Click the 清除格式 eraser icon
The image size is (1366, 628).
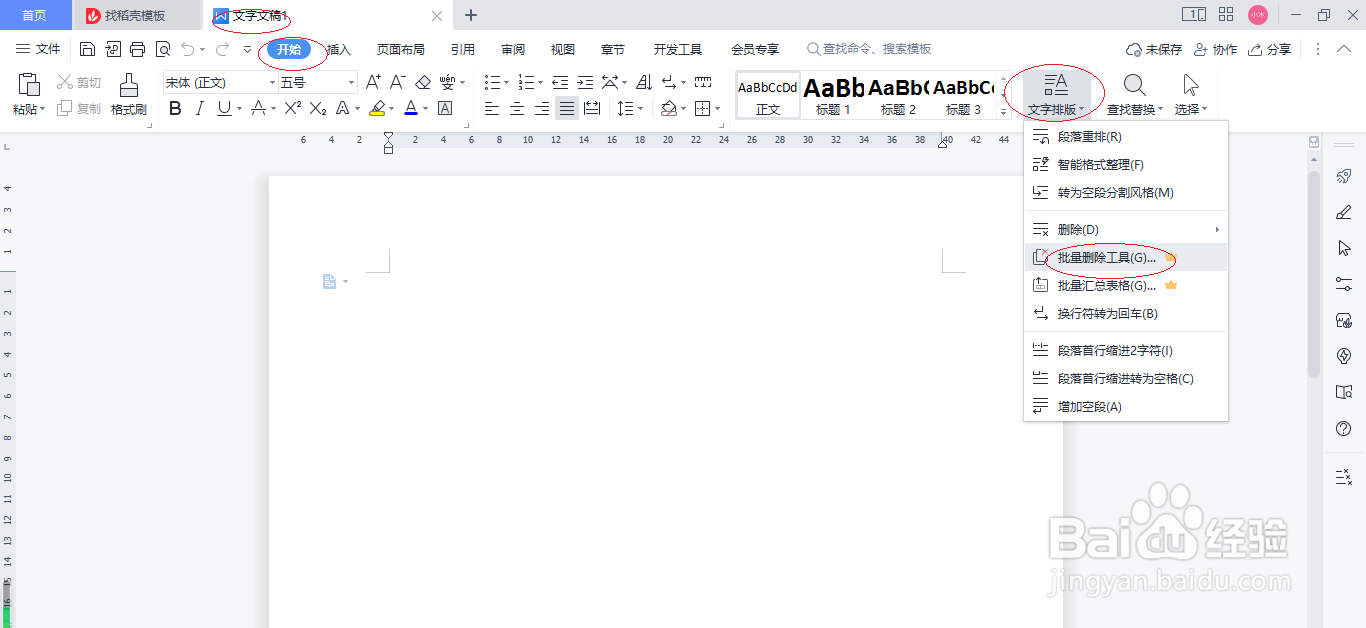(x=424, y=82)
